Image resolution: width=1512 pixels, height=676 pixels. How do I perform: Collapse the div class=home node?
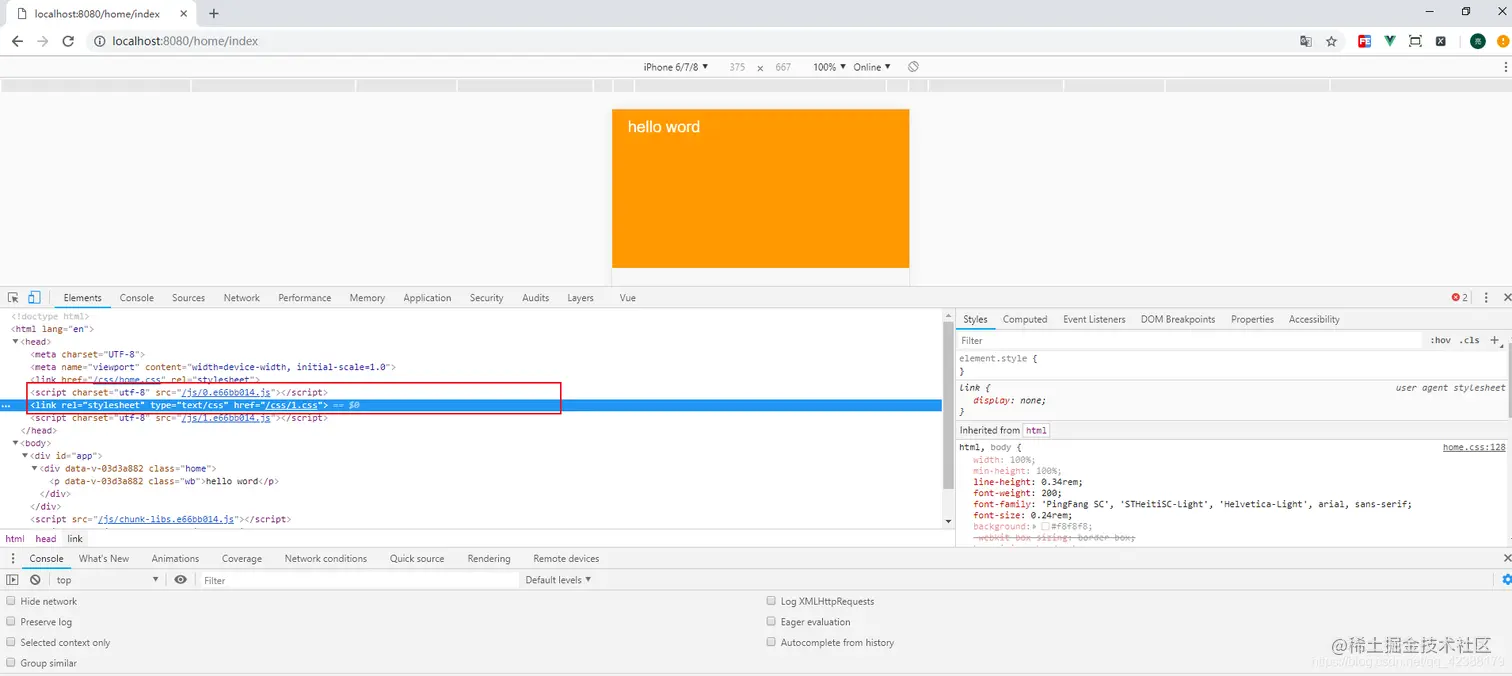tap(35, 468)
